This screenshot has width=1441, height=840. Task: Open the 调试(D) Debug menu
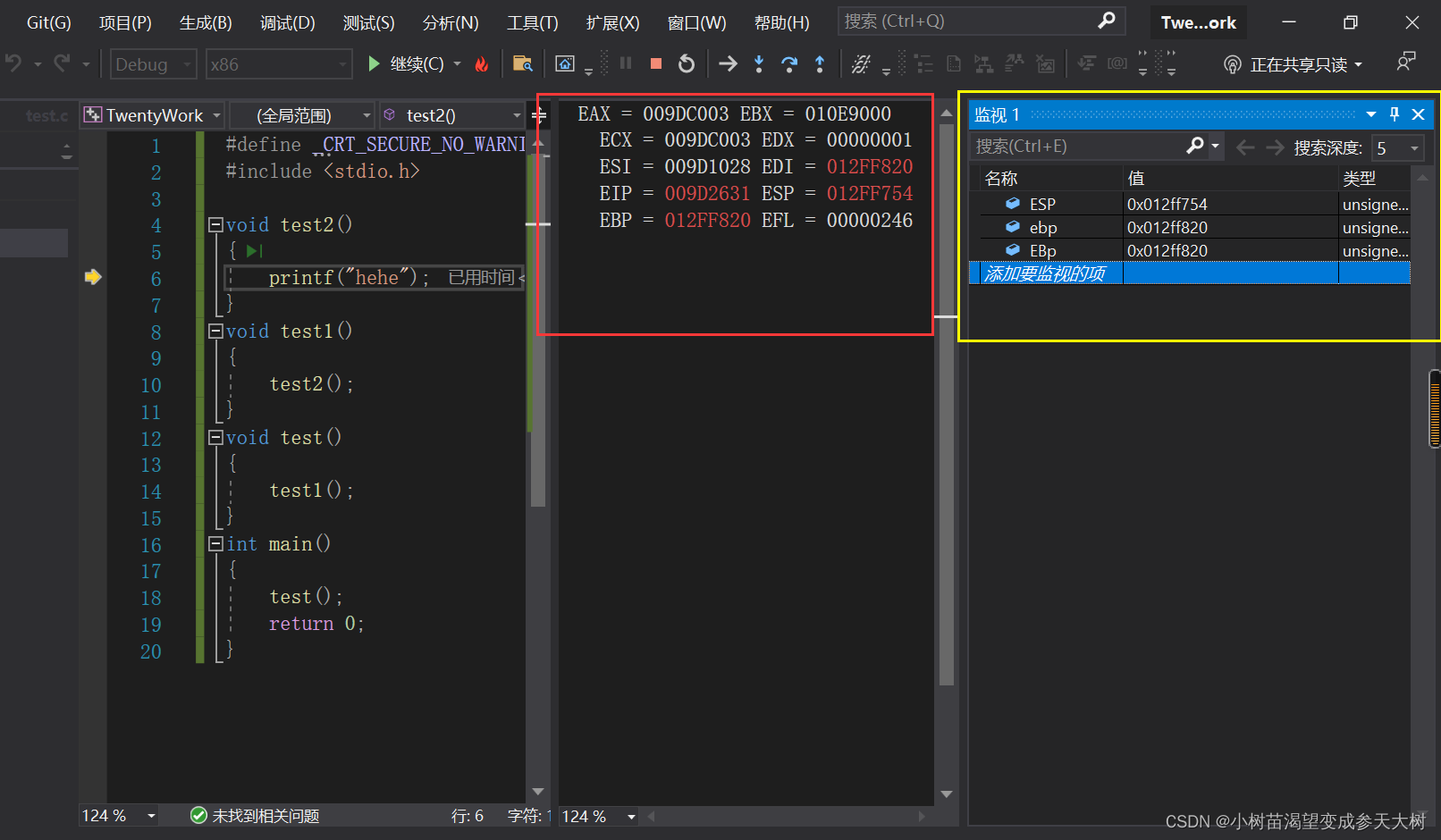point(287,22)
